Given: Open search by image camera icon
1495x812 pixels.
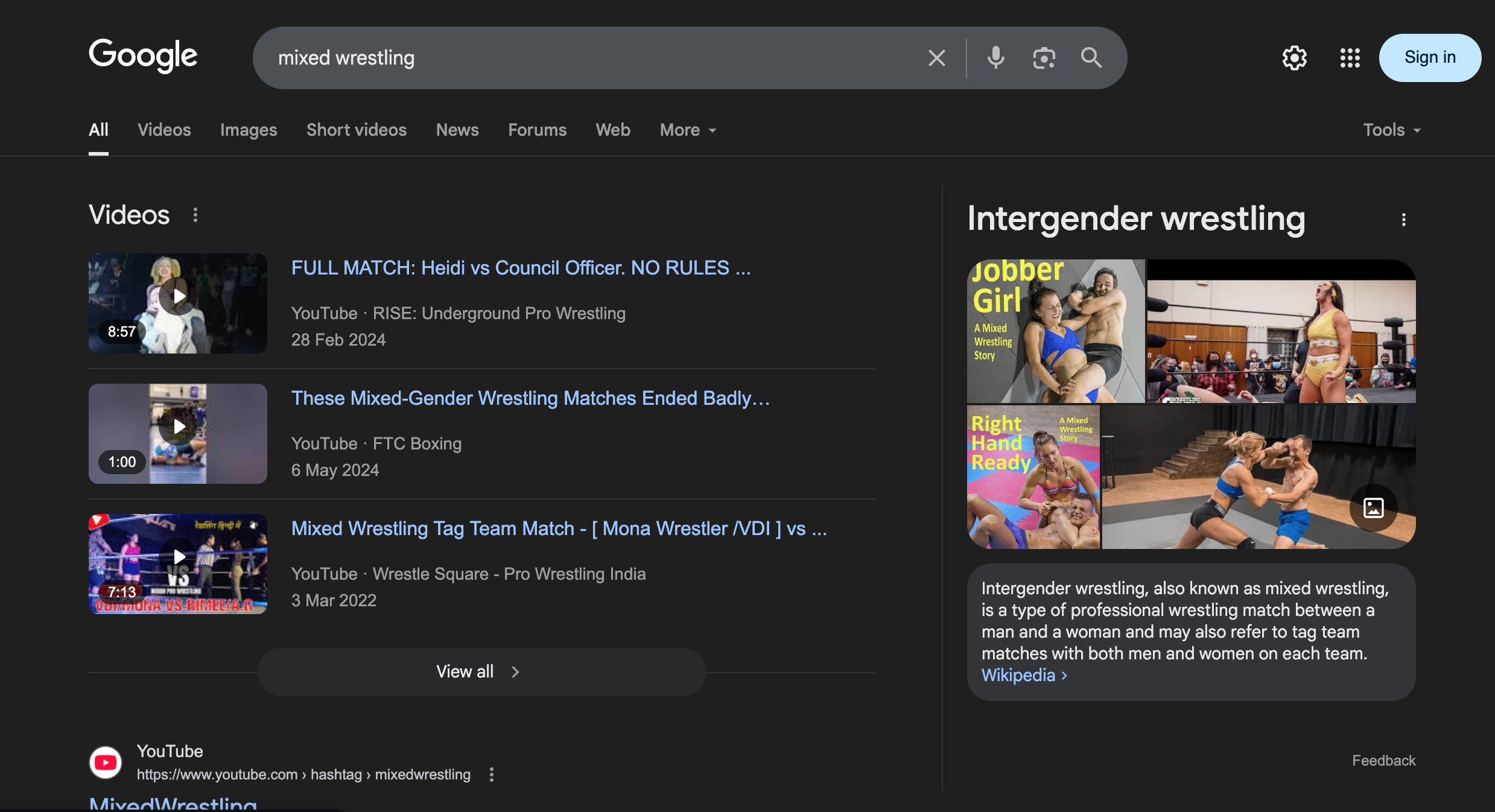Looking at the screenshot, I should tap(1044, 58).
